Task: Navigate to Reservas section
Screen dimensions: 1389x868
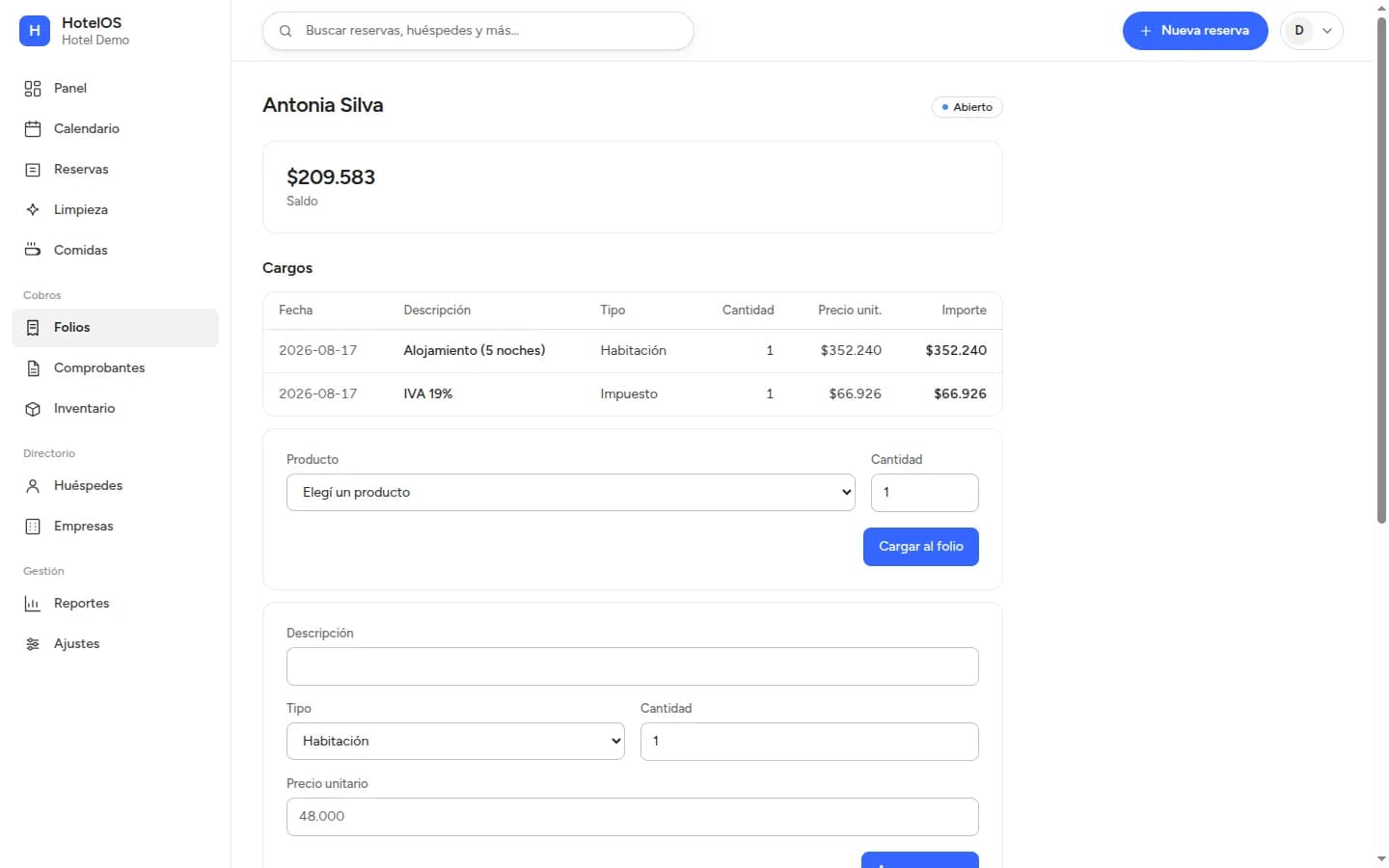Action: 116,170
